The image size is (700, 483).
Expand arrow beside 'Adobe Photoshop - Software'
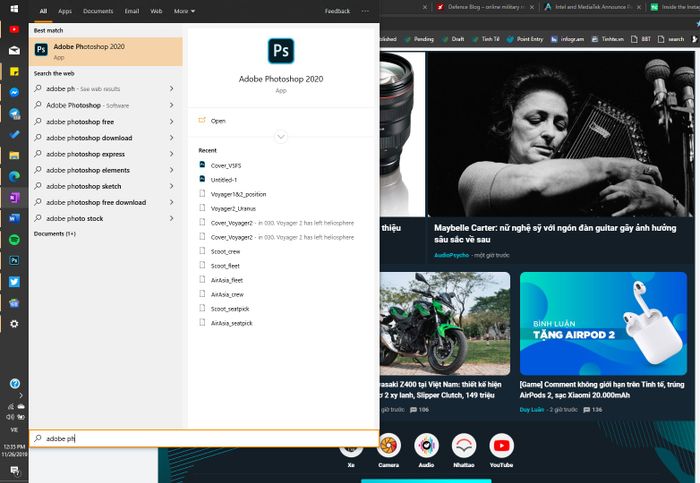(171, 105)
